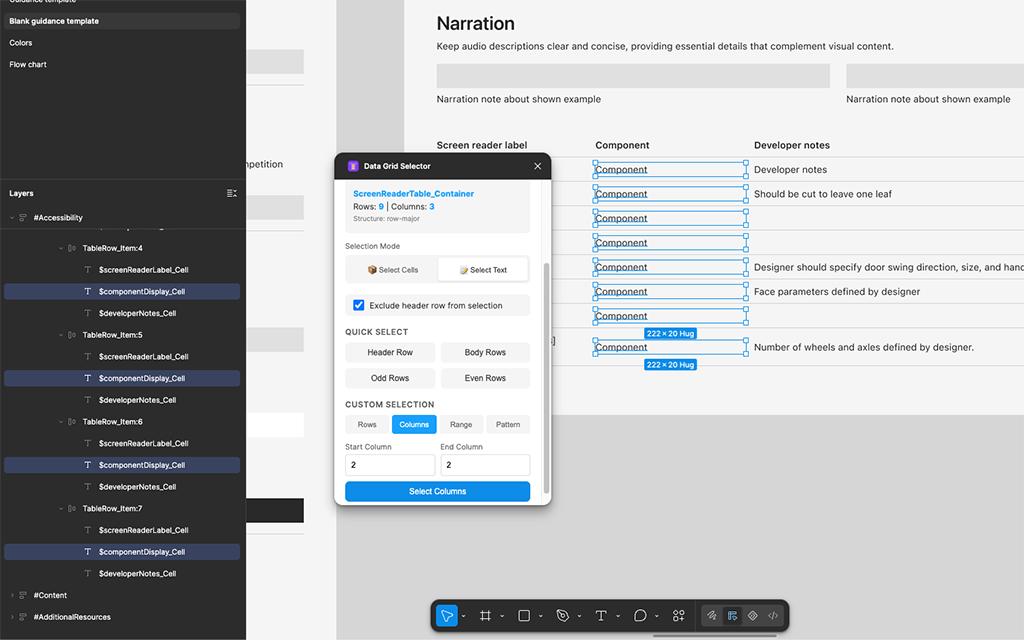Toggle Exclude header row from selection checkbox
This screenshot has width=1024, height=640.
coord(359,305)
